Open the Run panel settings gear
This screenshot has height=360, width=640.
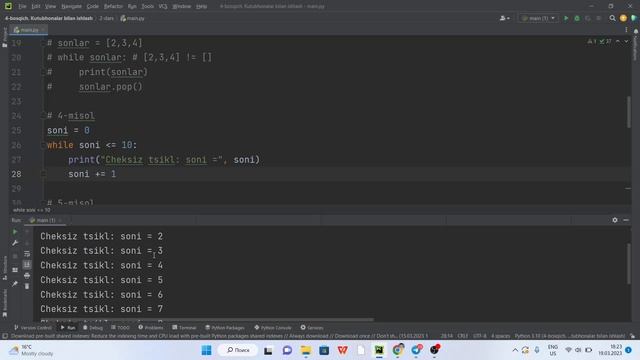pyautogui.click(x=615, y=220)
